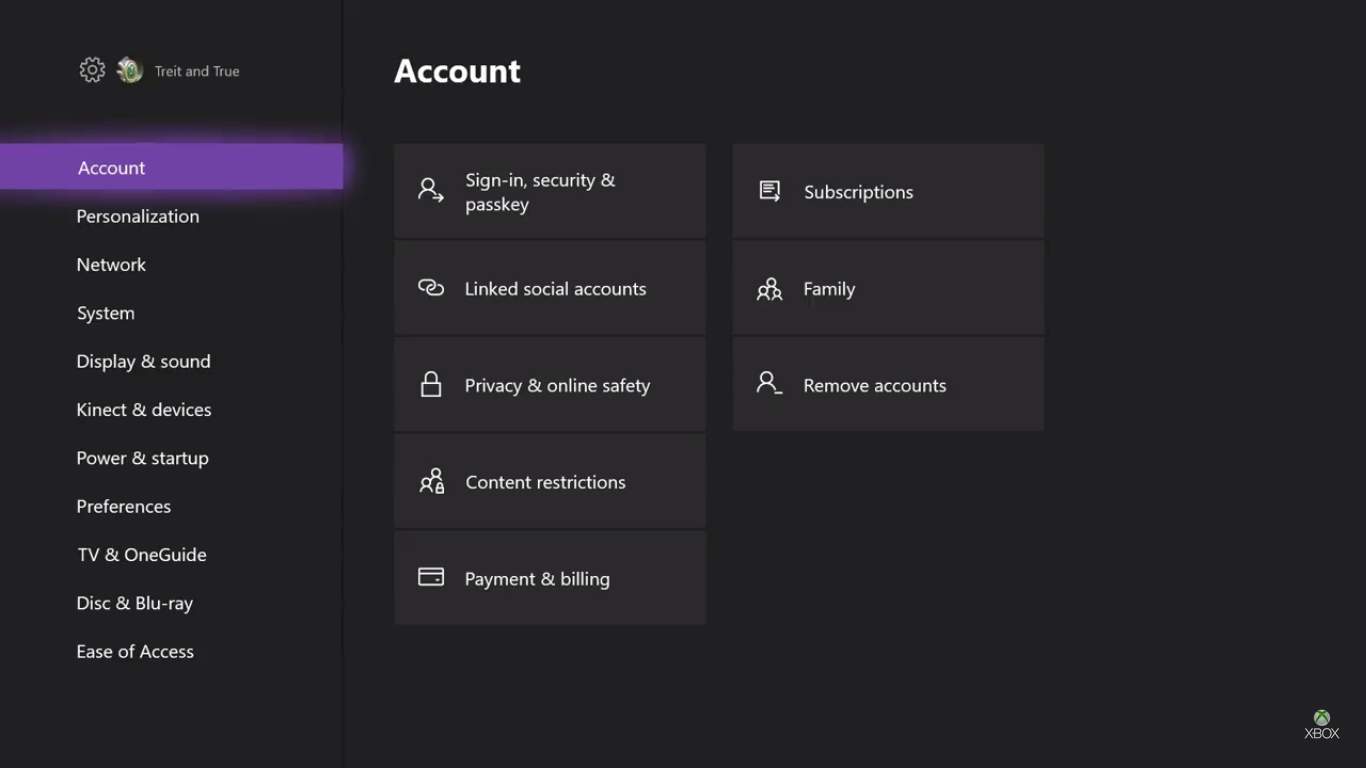Click the sign-in person arrow icon
The image size is (1366, 768).
pos(431,191)
